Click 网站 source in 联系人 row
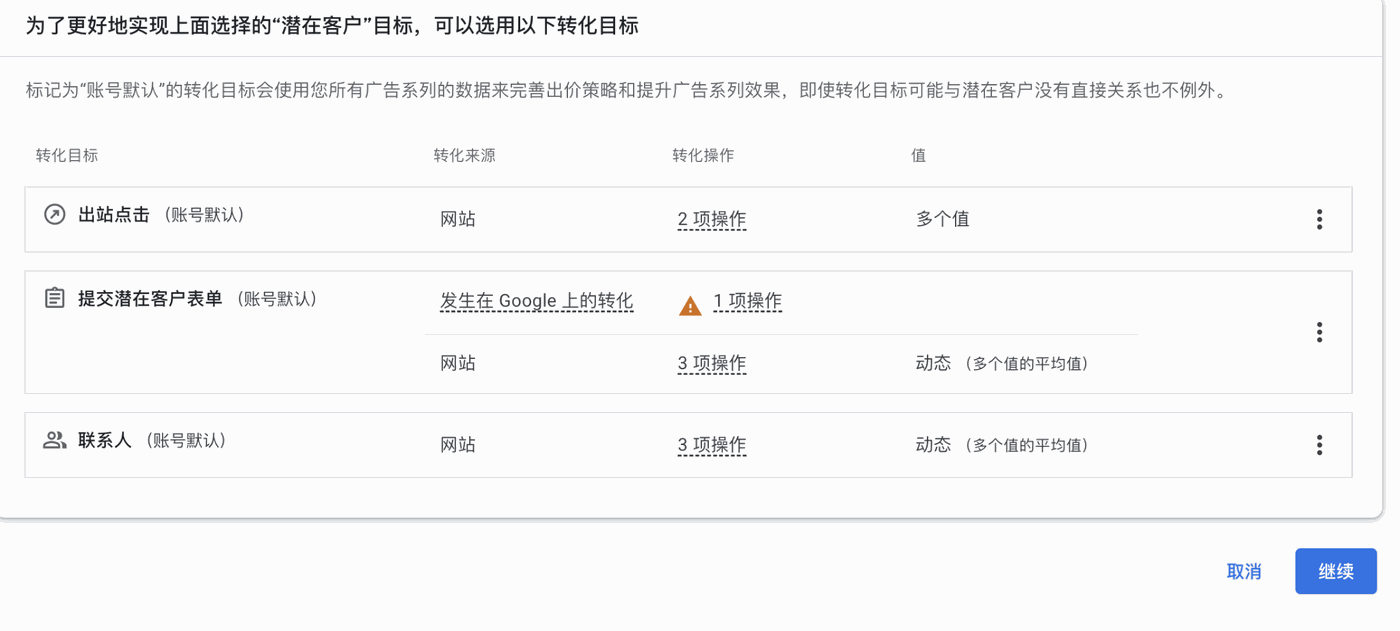This screenshot has width=1400, height=631. click(458, 445)
